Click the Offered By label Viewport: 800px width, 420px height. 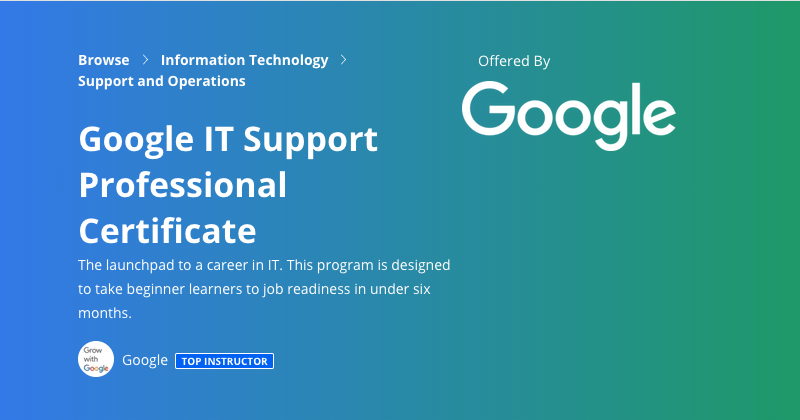[x=514, y=61]
